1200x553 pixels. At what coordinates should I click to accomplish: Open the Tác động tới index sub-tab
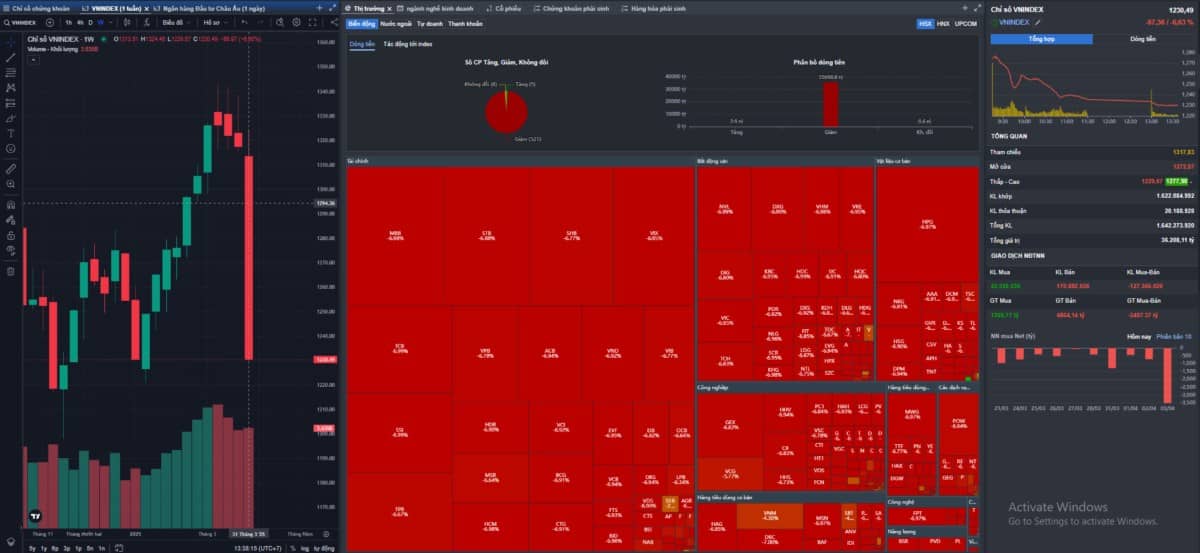[408, 44]
